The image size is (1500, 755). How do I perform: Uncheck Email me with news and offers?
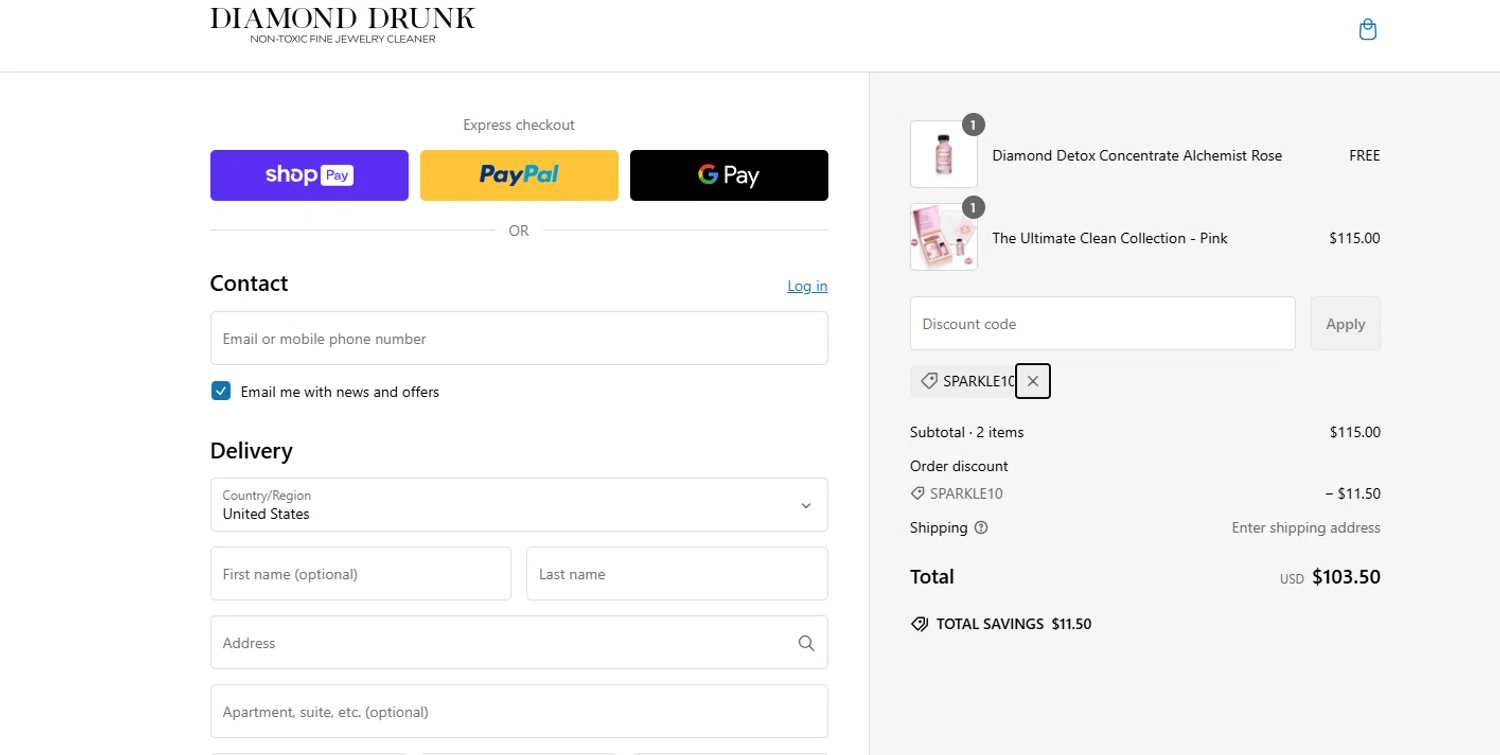pyautogui.click(x=221, y=391)
